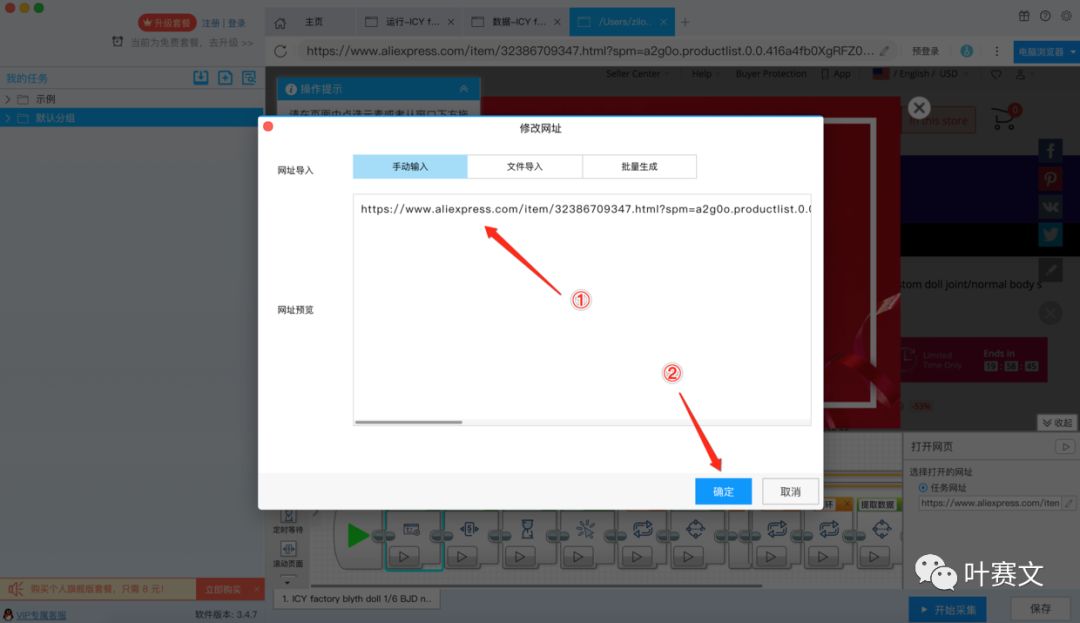
Task: Open the apps grid icon in the top-right corner
Action: click(1024, 16)
